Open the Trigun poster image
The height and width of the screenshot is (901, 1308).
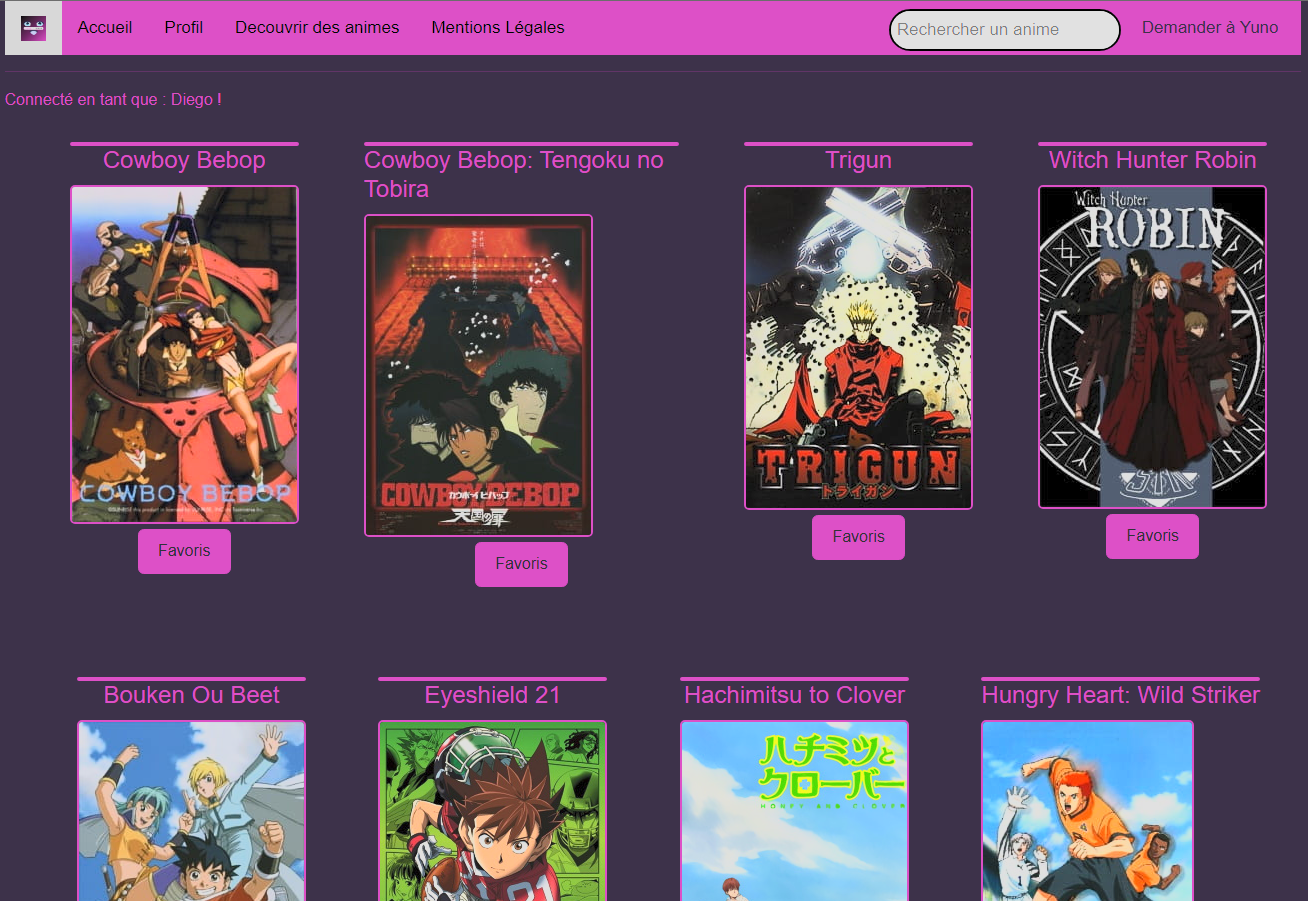858,347
